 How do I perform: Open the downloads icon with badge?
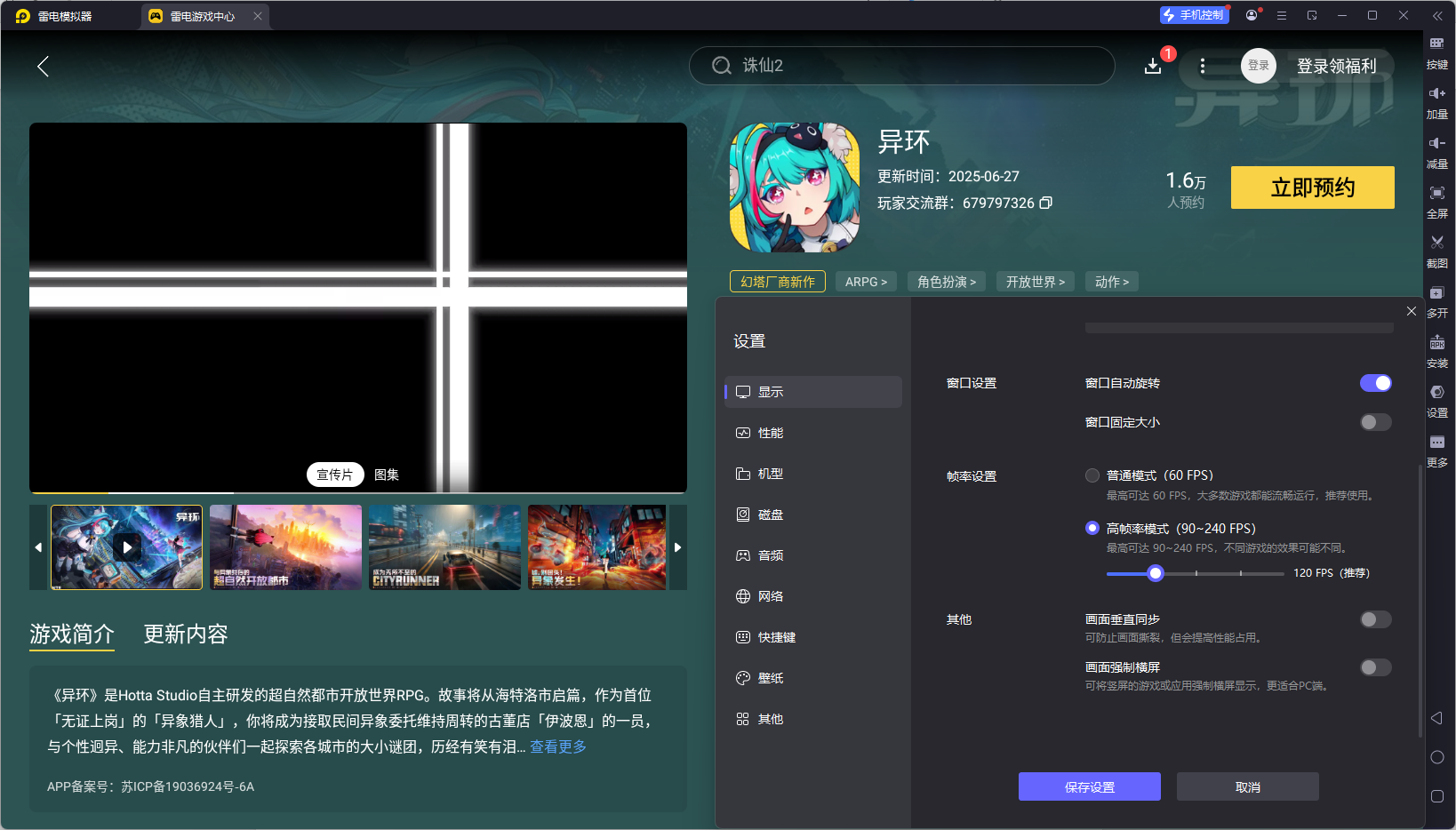tap(1153, 66)
